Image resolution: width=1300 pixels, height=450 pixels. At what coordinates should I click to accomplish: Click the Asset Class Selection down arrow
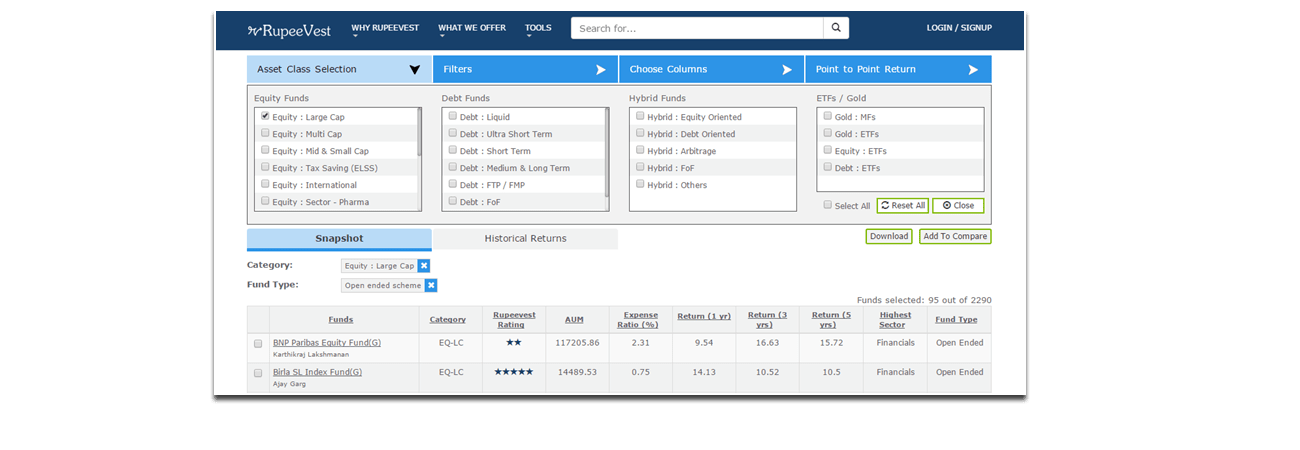pos(415,70)
